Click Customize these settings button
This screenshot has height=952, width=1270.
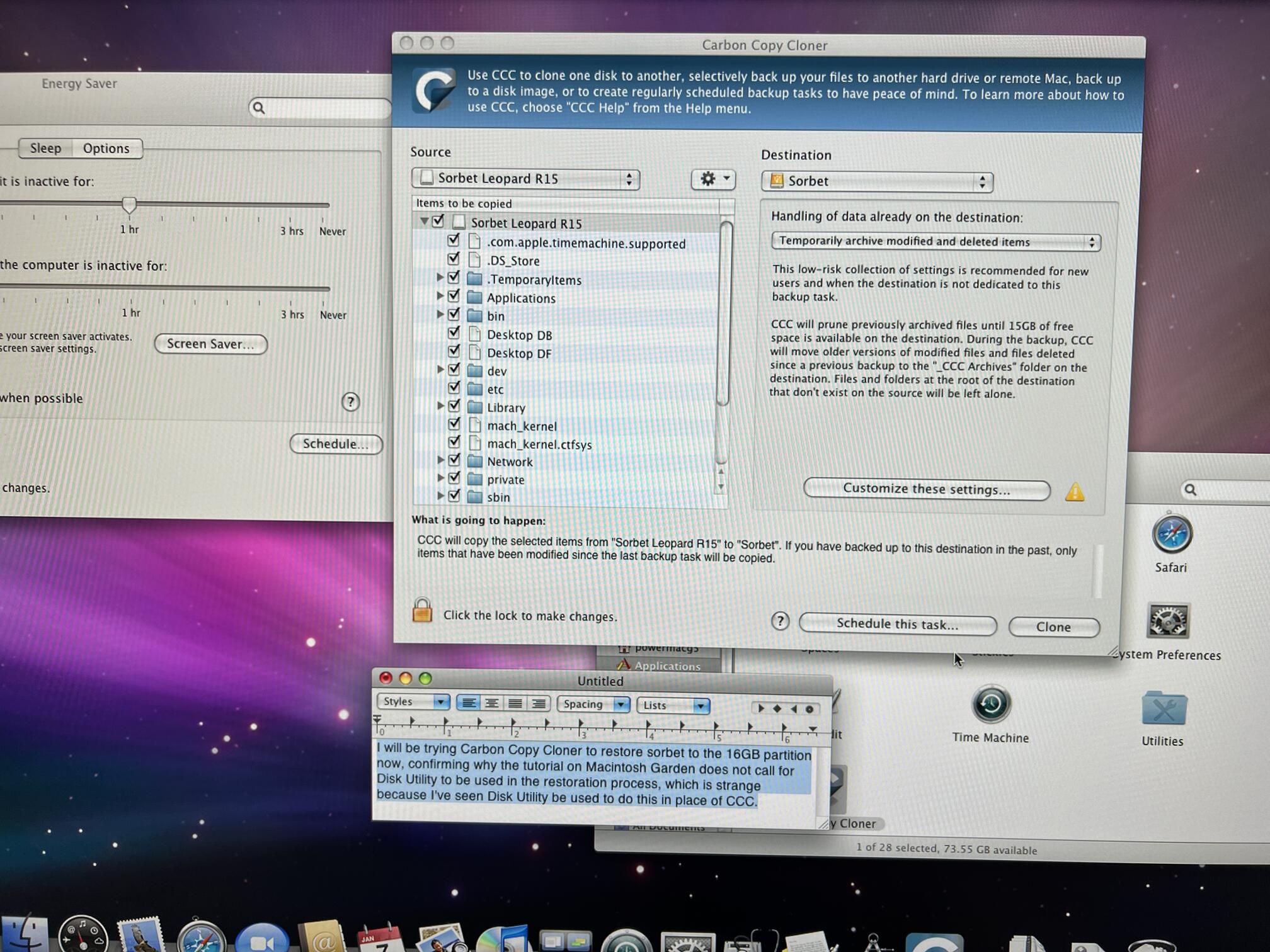[x=927, y=489]
